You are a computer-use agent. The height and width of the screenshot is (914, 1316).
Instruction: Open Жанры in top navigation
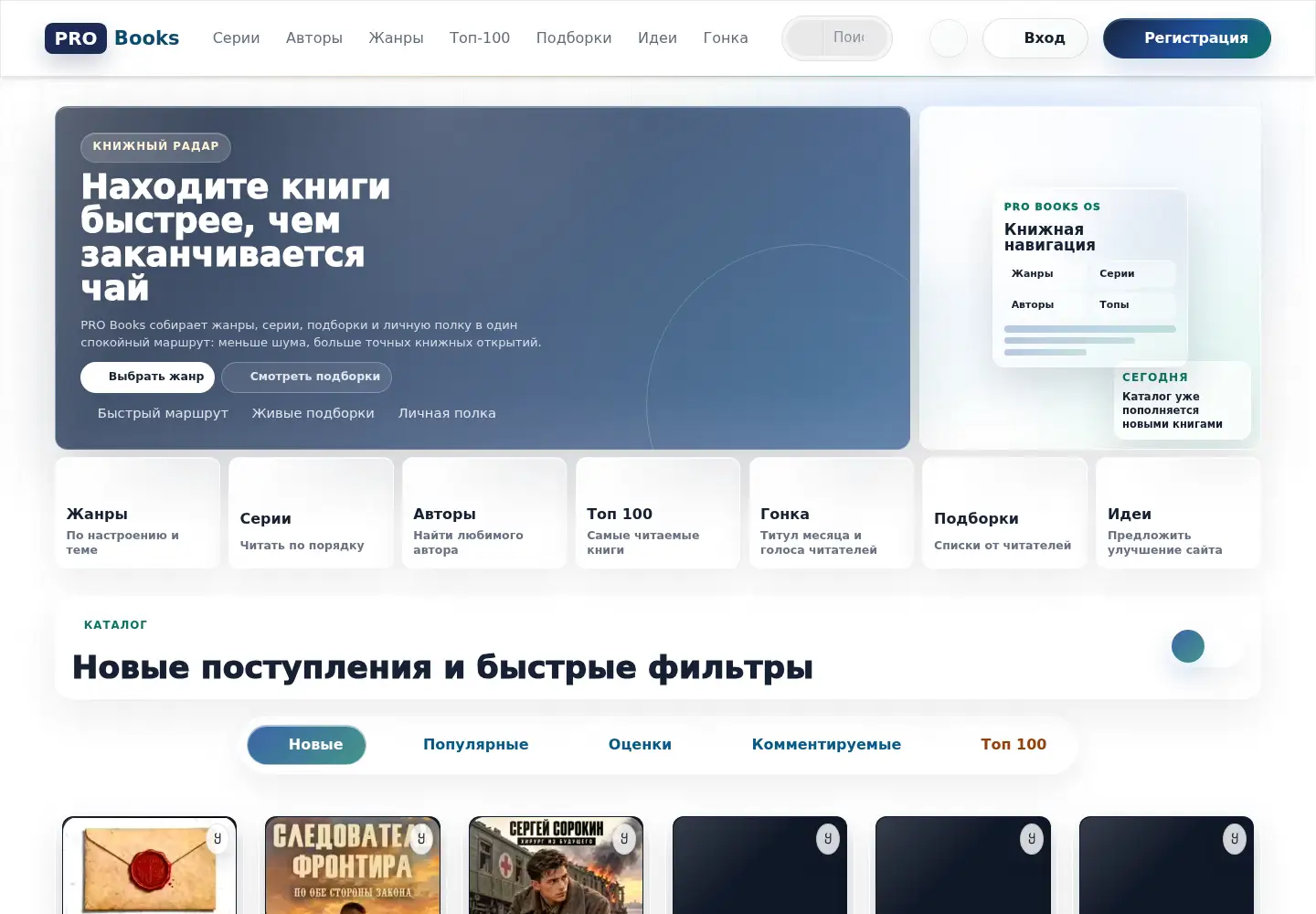(396, 38)
